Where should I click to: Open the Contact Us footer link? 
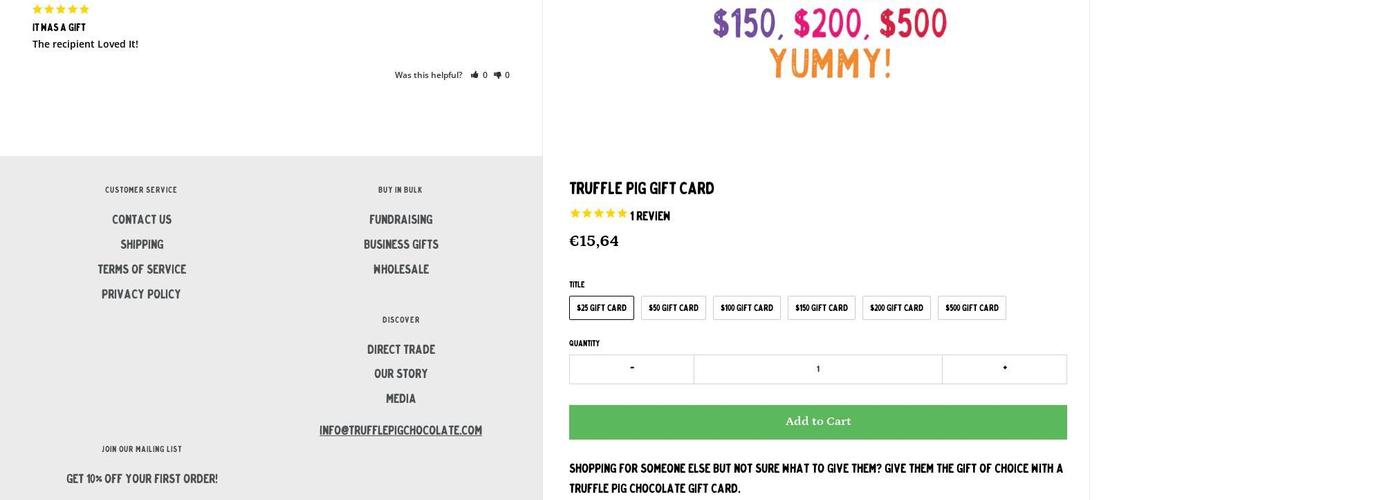point(141,220)
